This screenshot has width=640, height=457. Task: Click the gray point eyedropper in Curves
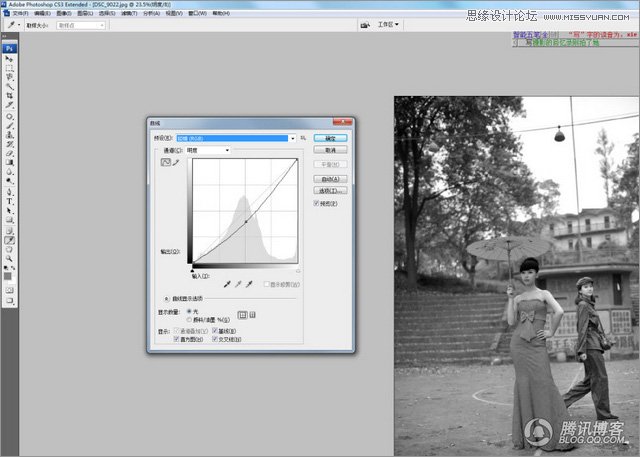[x=238, y=284]
